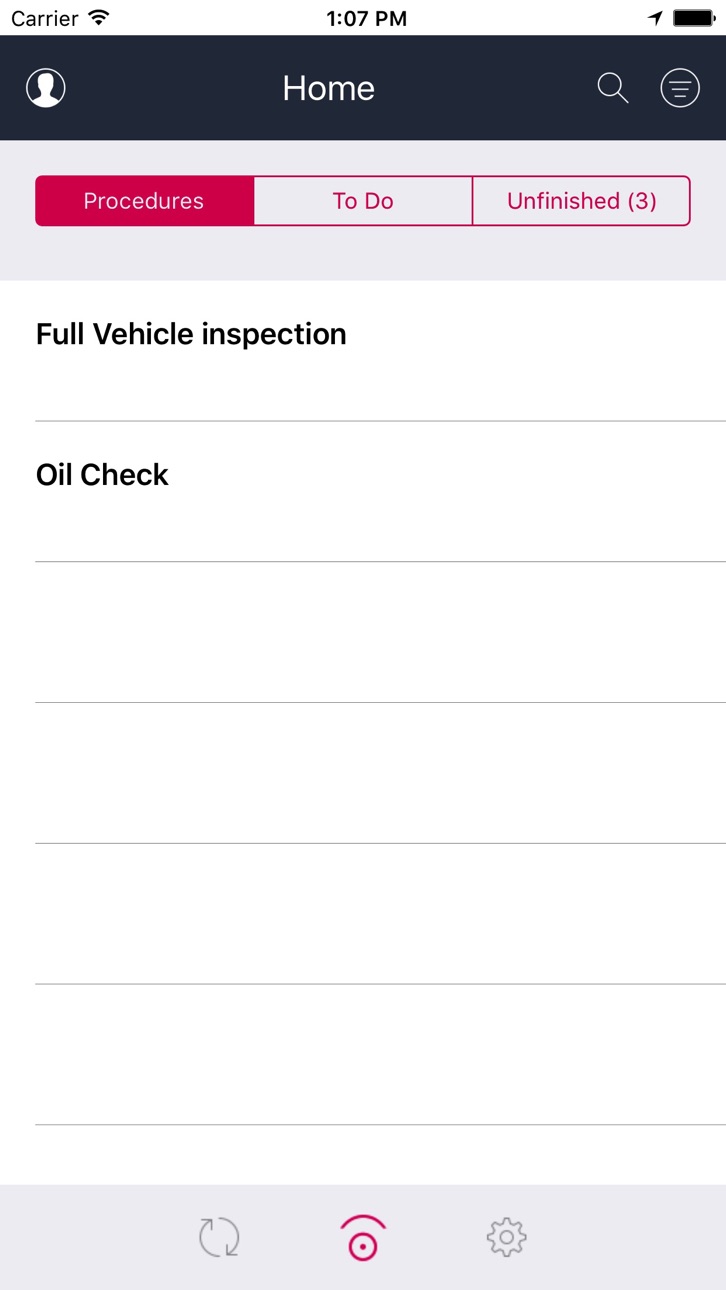Switch to the To Do tab

(363, 201)
